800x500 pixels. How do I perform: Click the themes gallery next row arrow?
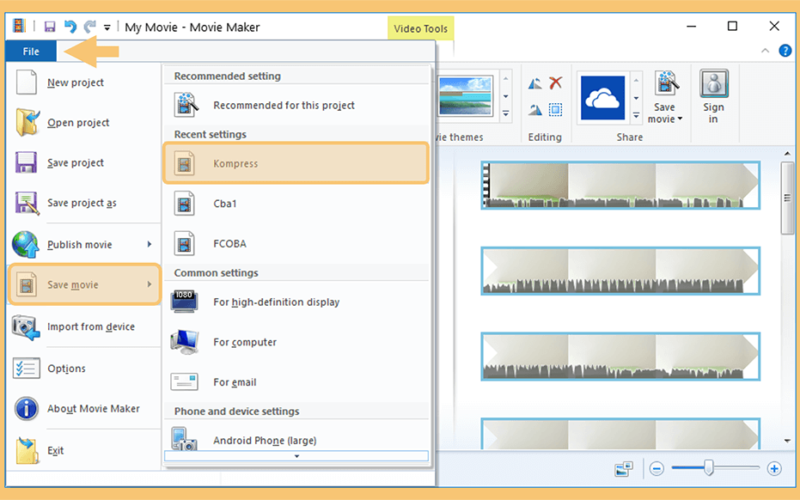pos(506,96)
